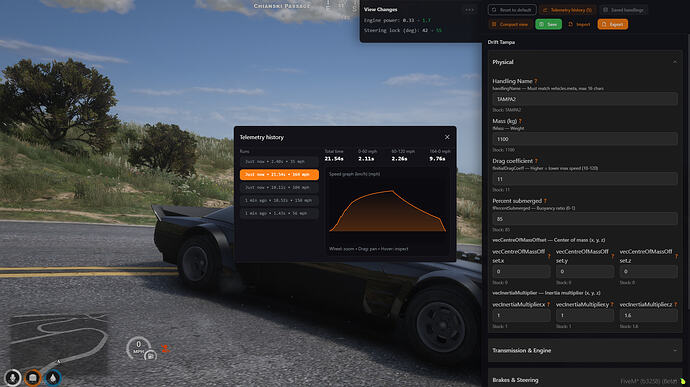Screen dimensions: 690x387
Task: Click the fuel gauge icon by speedometer
Action: tap(150, 355)
